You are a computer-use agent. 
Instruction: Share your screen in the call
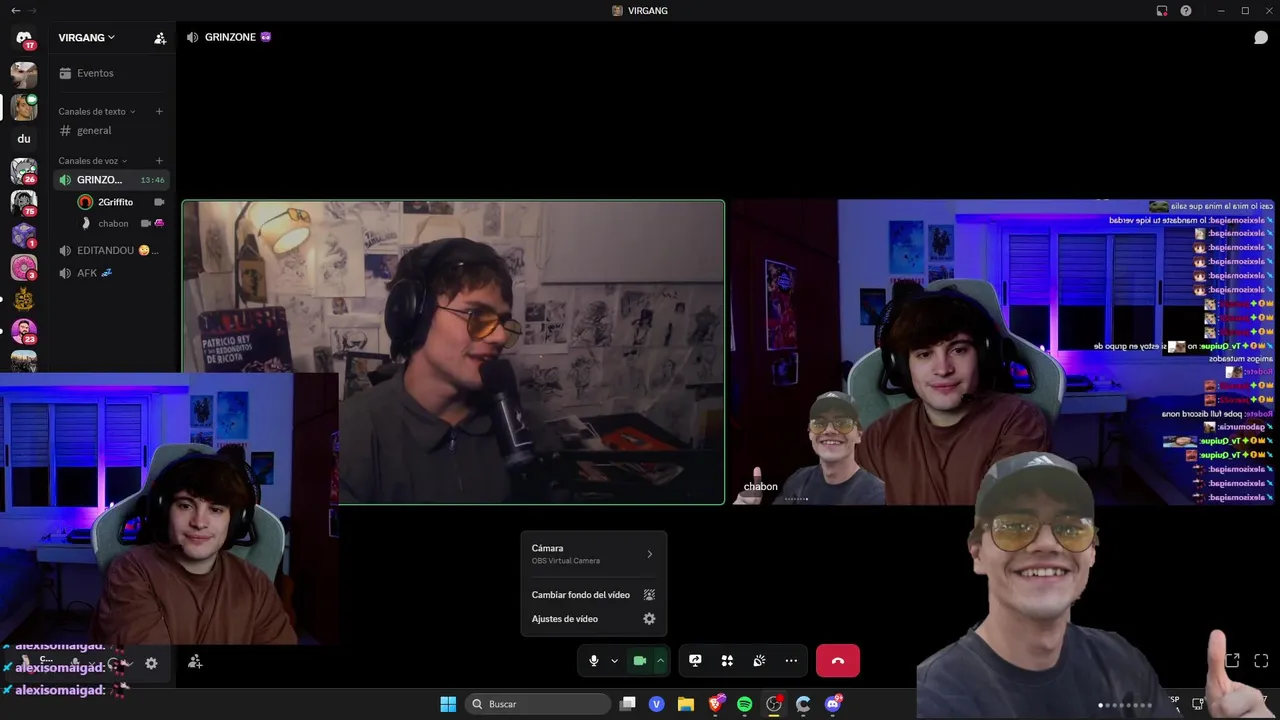695,661
